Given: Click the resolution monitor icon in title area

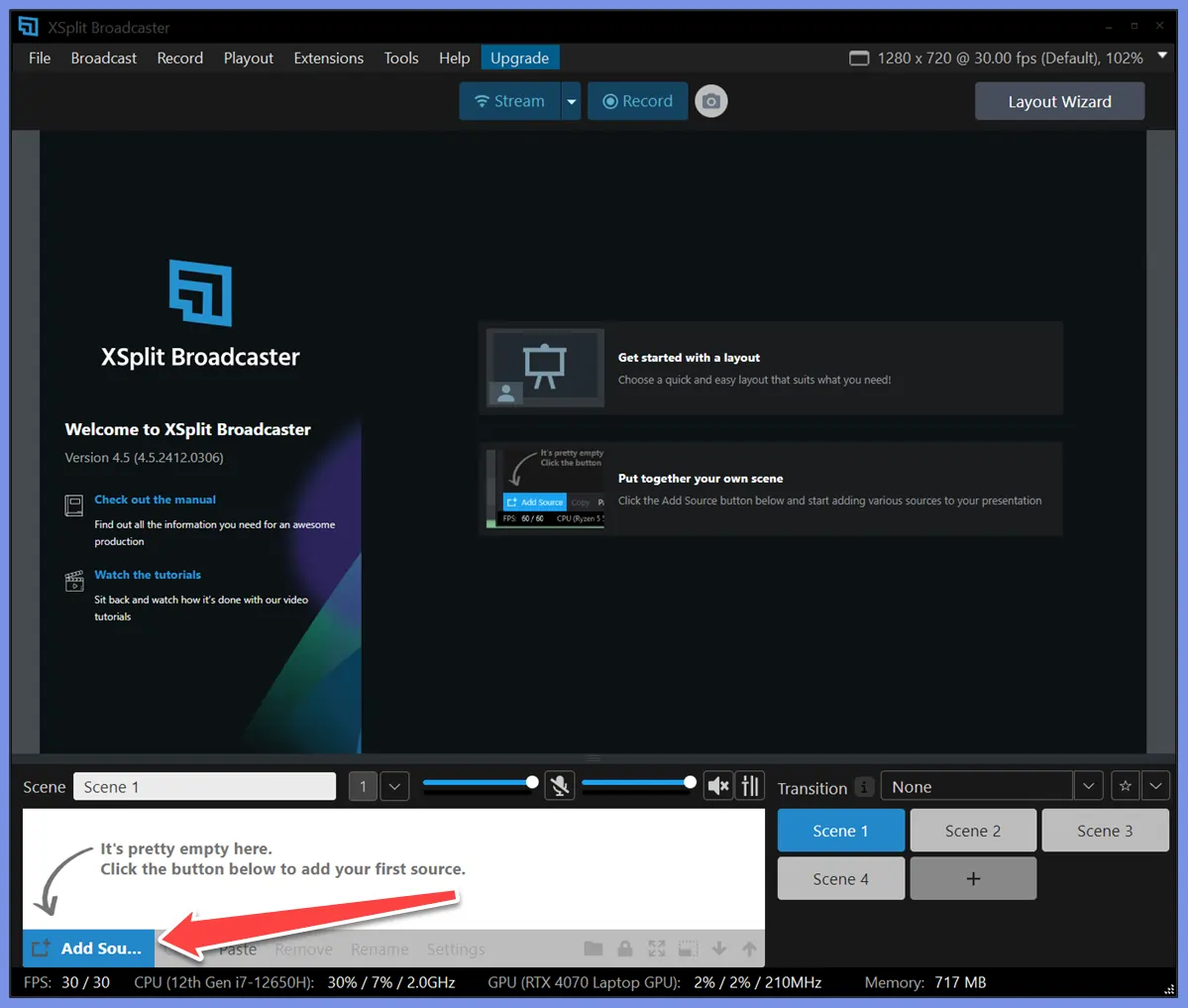Looking at the screenshot, I should [858, 58].
